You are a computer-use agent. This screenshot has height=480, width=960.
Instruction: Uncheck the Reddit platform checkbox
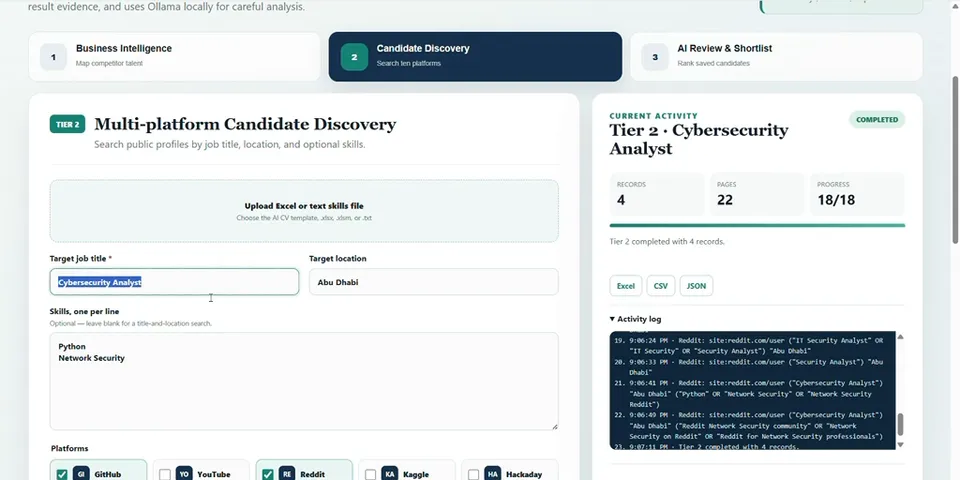coord(268,474)
